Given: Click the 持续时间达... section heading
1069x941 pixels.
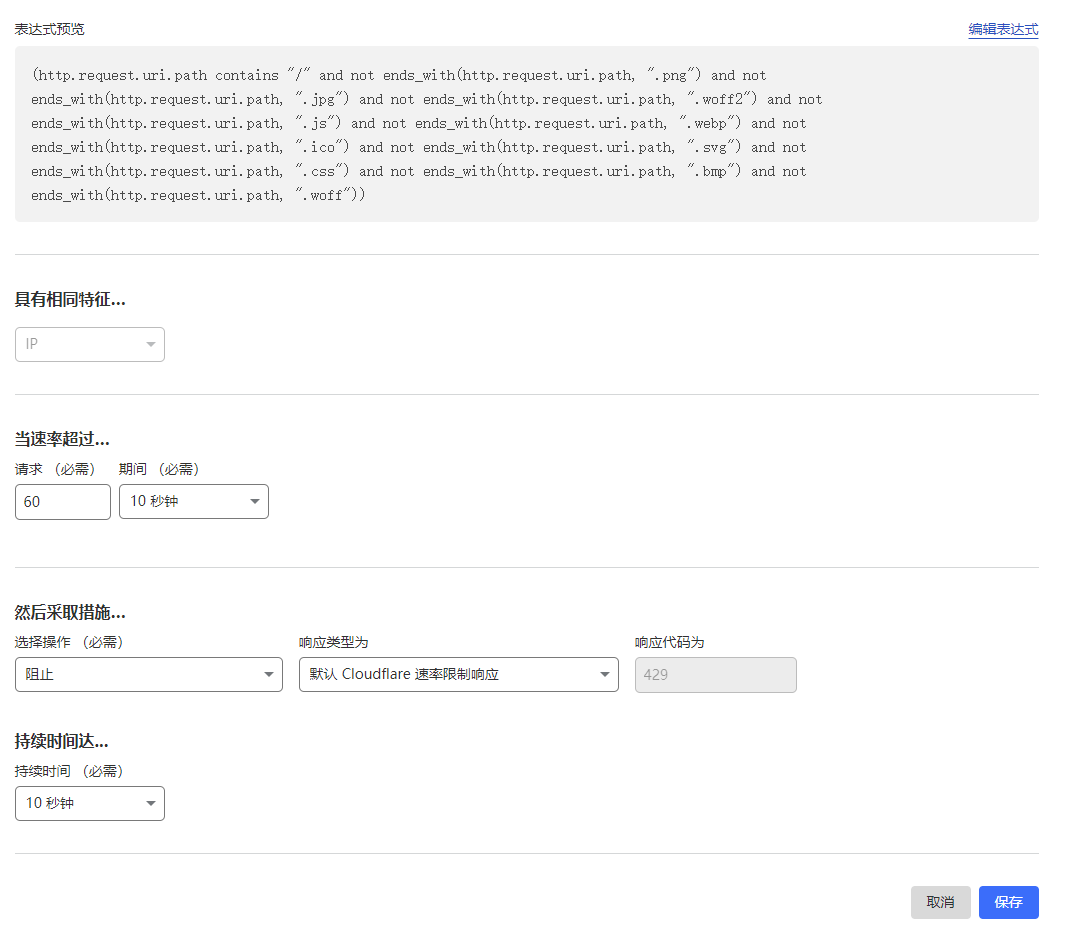Looking at the screenshot, I should [x=62, y=741].
